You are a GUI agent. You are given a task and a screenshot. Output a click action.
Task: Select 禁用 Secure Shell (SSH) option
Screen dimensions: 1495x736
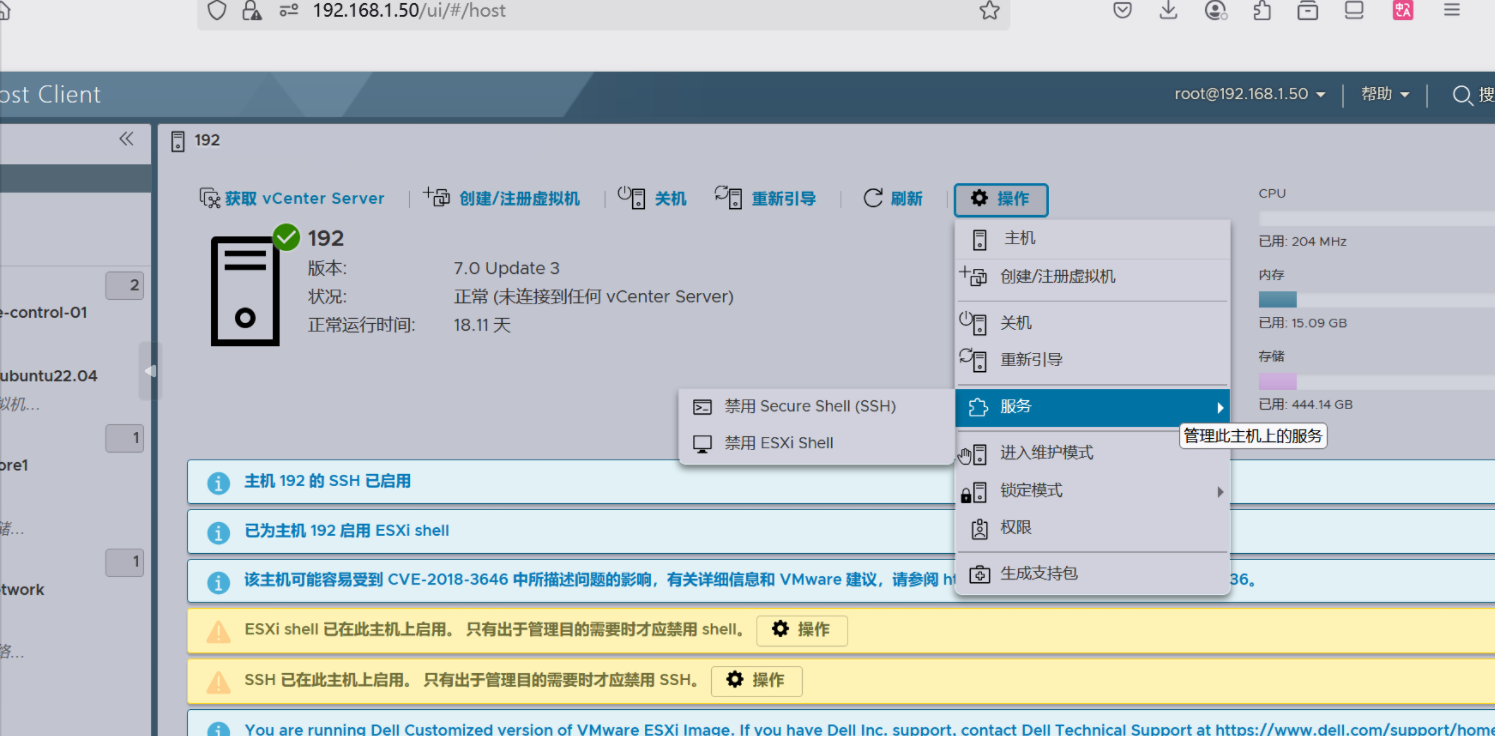click(x=810, y=406)
